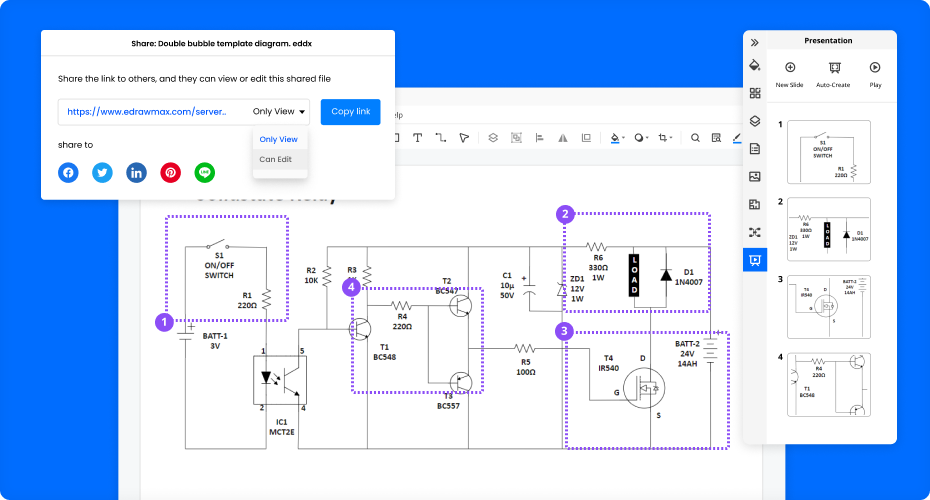Collapse the Presentation panel with double chevron

pos(755,42)
